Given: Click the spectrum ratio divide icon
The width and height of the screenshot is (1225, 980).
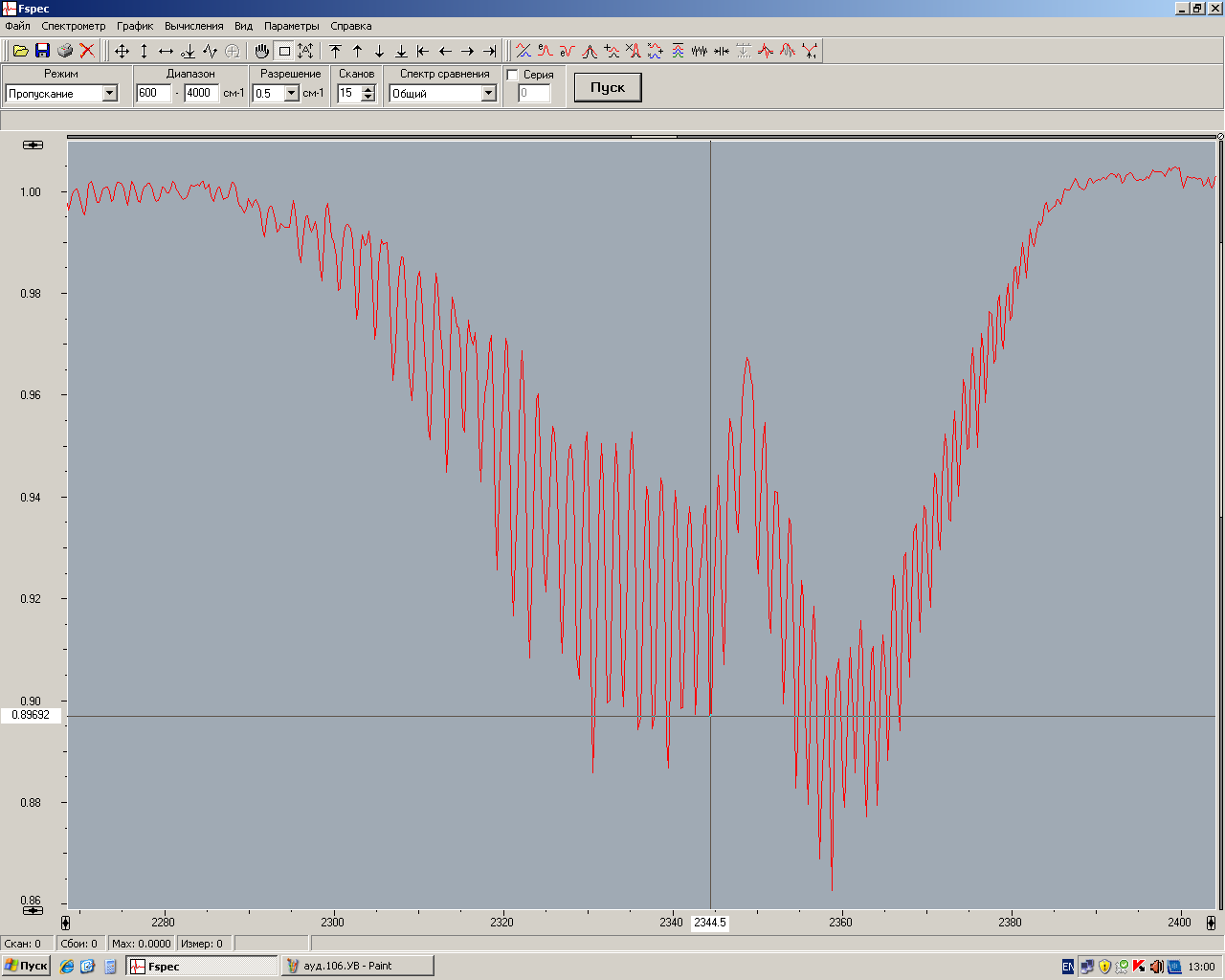Looking at the screenshot, I should point(523,51).
